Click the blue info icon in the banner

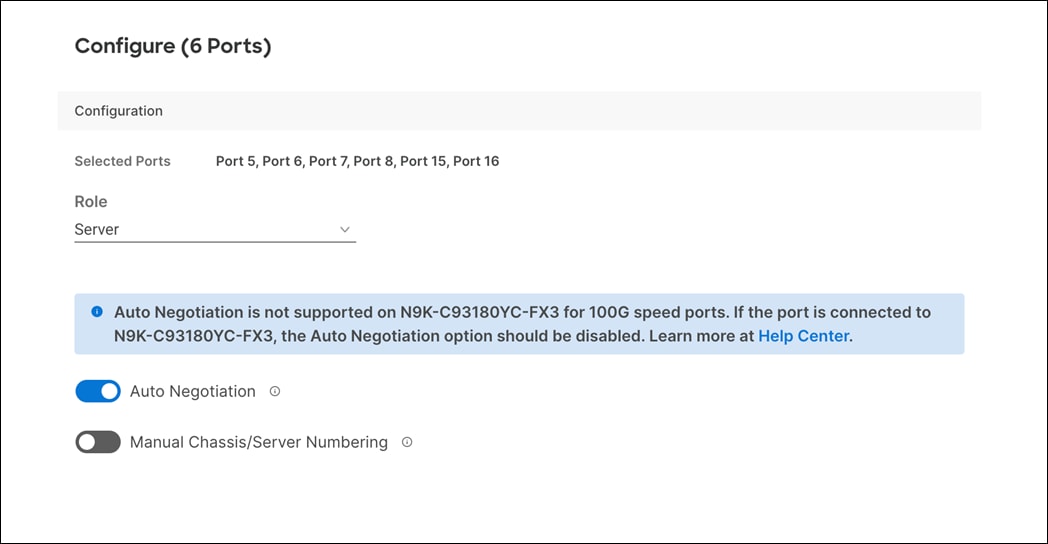pyautogui.click(x=97, y=312)
